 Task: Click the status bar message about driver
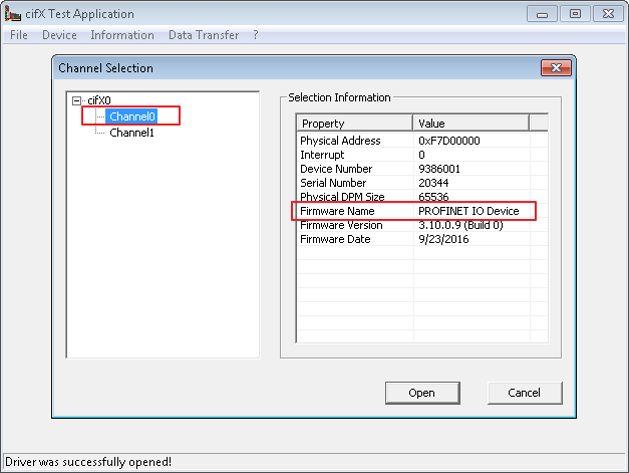[x=88, y=462]
